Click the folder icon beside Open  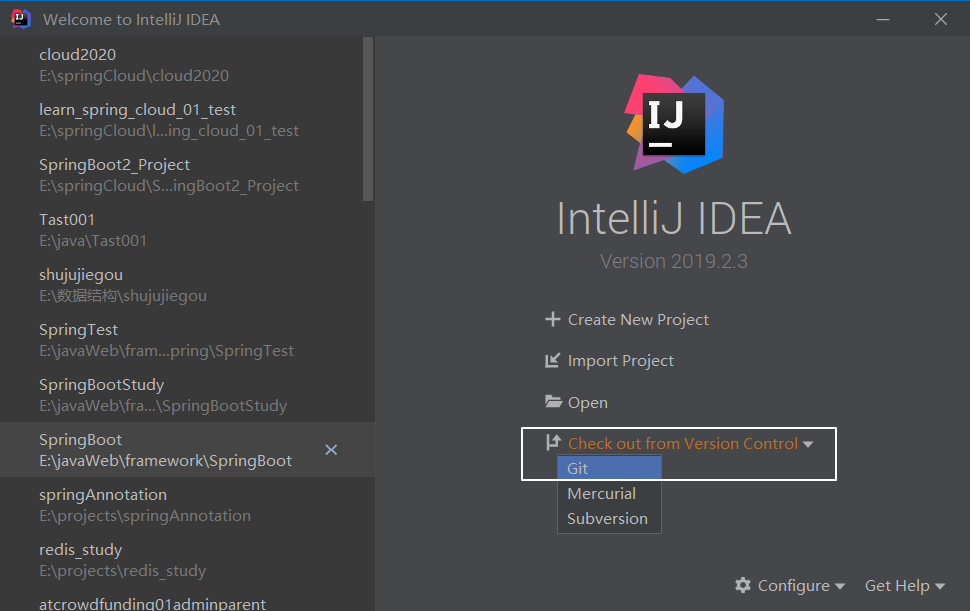point(553,402)
